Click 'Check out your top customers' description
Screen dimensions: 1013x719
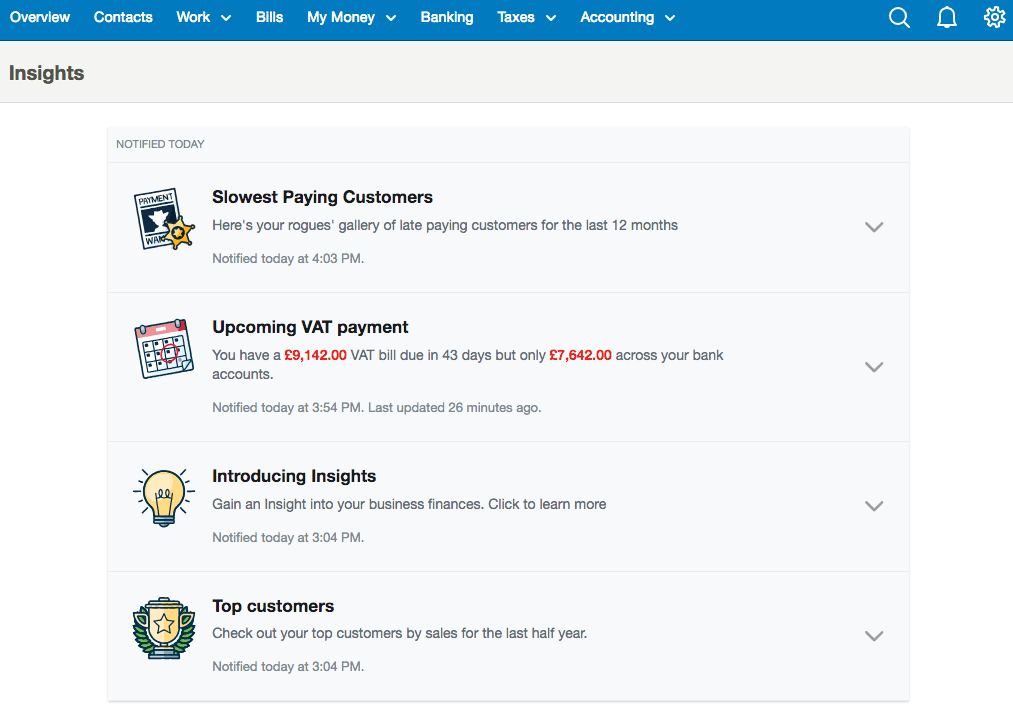pos(399,633)
